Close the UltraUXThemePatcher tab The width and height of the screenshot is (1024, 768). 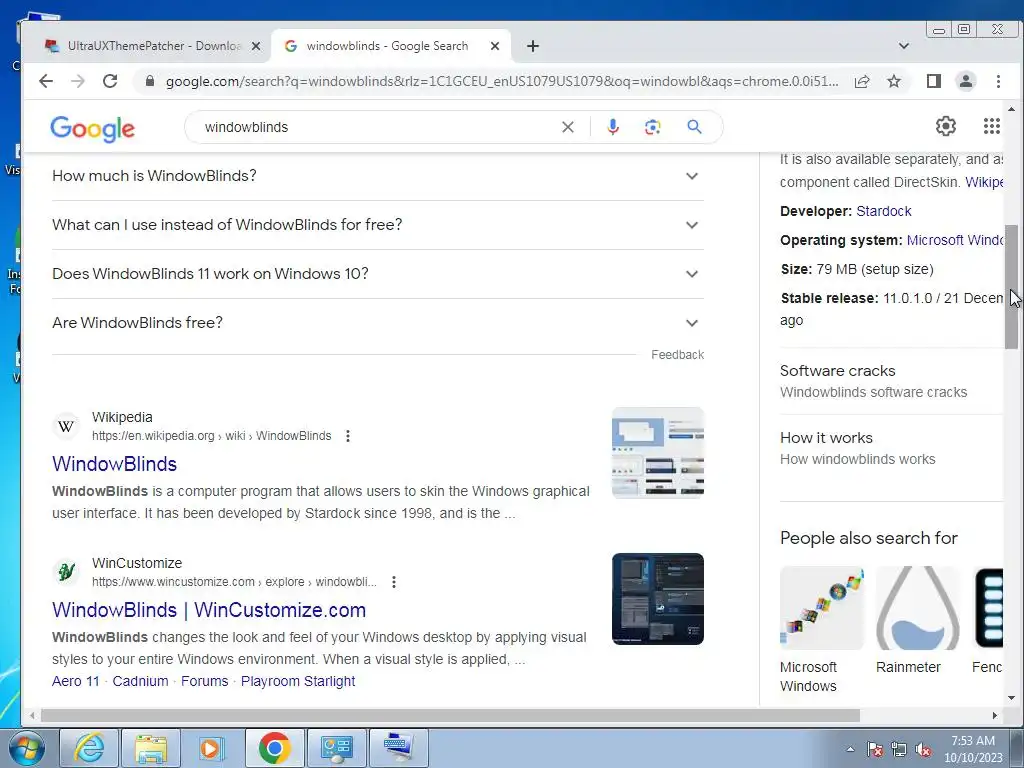(x=256, y=46)
